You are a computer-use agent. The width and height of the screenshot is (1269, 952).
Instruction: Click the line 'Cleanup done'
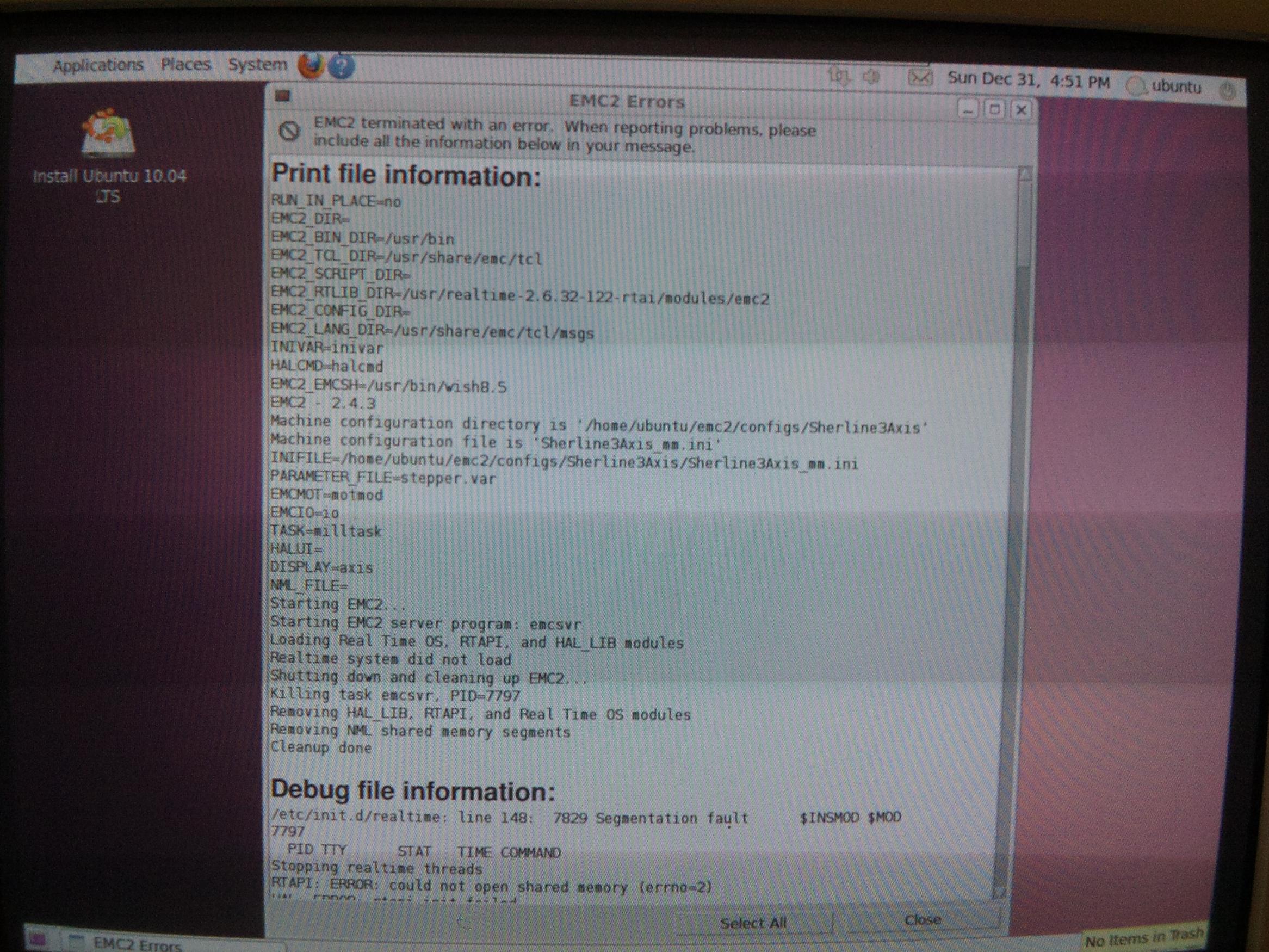(x=321, y=747)
